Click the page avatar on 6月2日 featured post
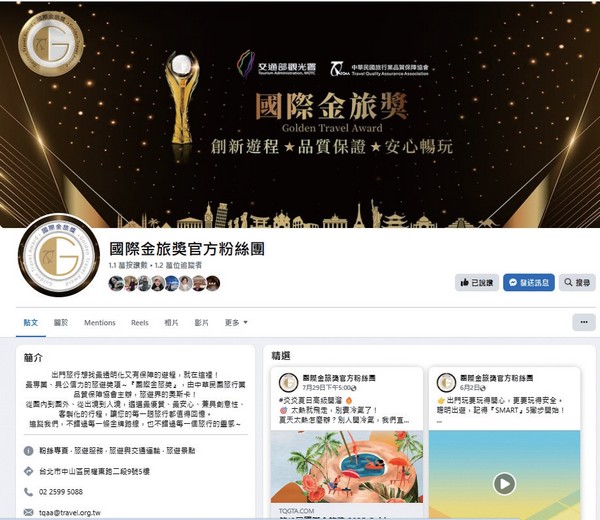The width and height of the screenshot is (600, 520). point(446,382)
